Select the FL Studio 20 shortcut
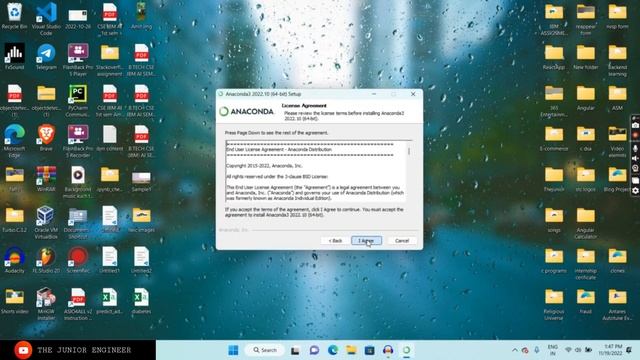This screenshot has width=640, height=360. click(46, 260)
